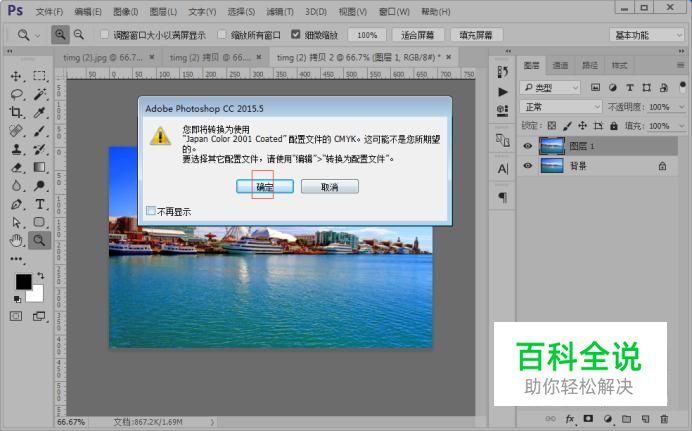Select the Magic Wand tool
The image size is (692, 431).
(39, 94)
